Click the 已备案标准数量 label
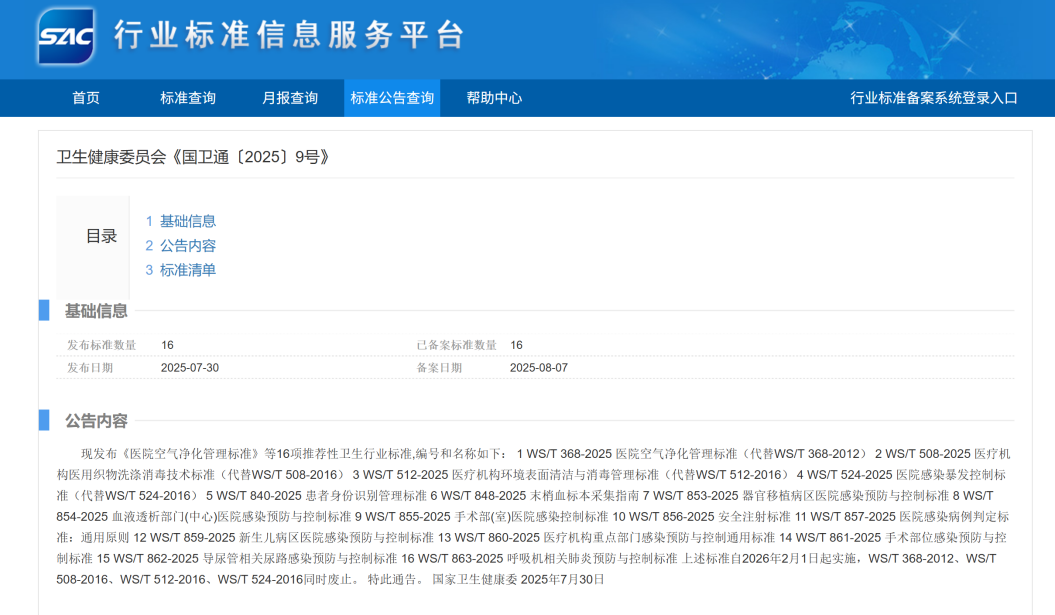Image resolution: width=1055 pixels, height=615 pixels. [456, 345]
